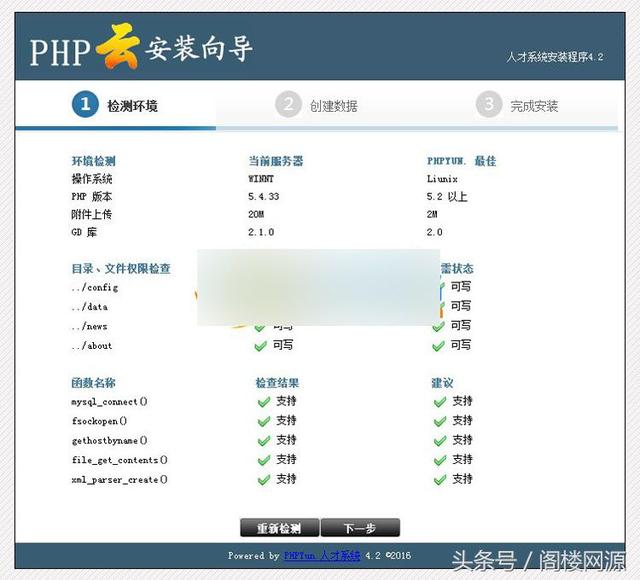Click the gethostbyname() function name
Viewport: 640px width, 580px height.
109,440
